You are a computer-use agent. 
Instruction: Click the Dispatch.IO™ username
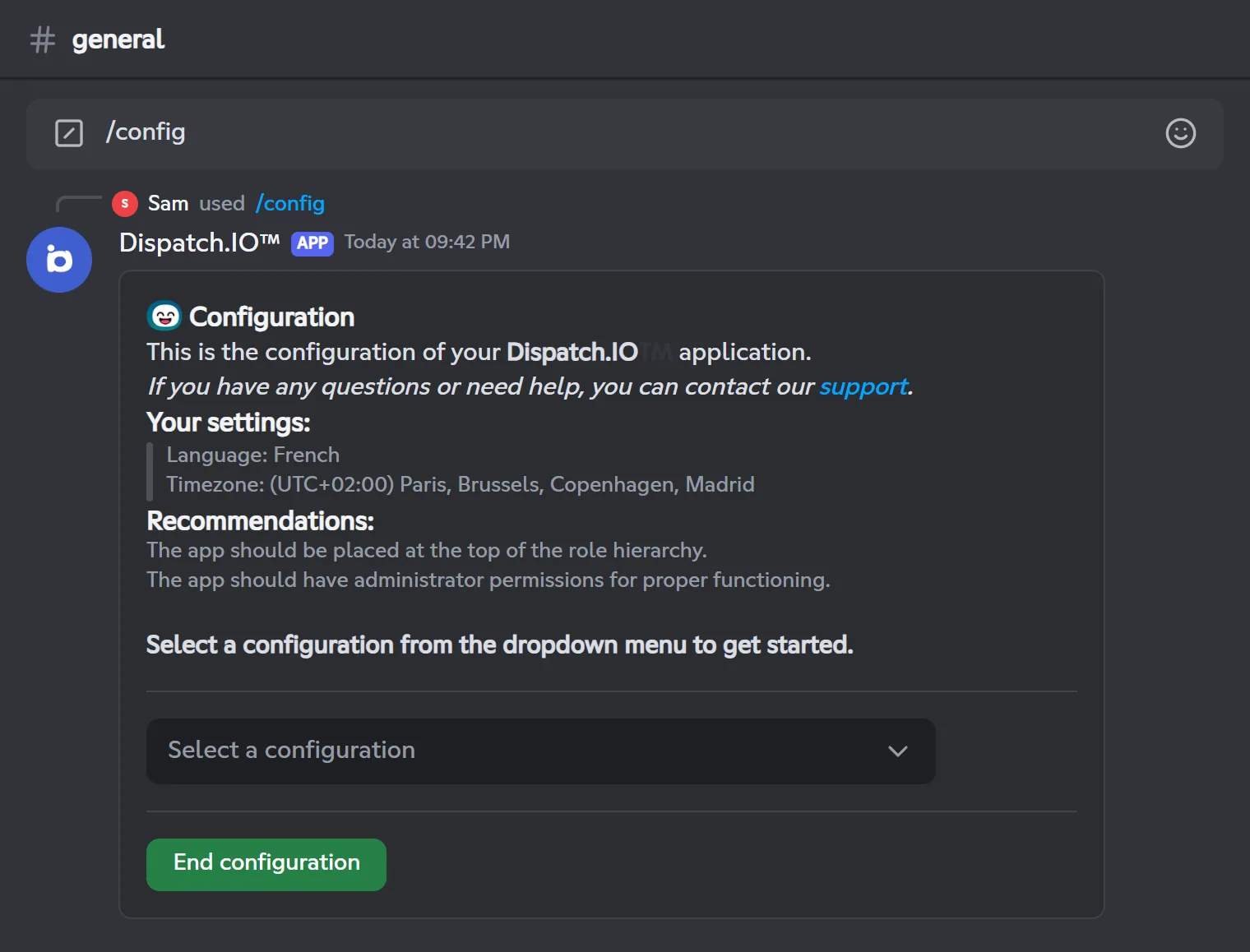pyautogui.click(x=200, y=243)
